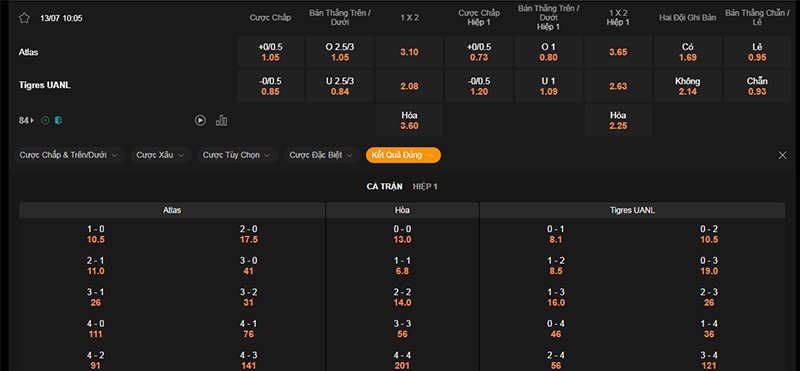Select correct score 2 - 1 at 11.0

pyautogui.click(x=96, y=266)
